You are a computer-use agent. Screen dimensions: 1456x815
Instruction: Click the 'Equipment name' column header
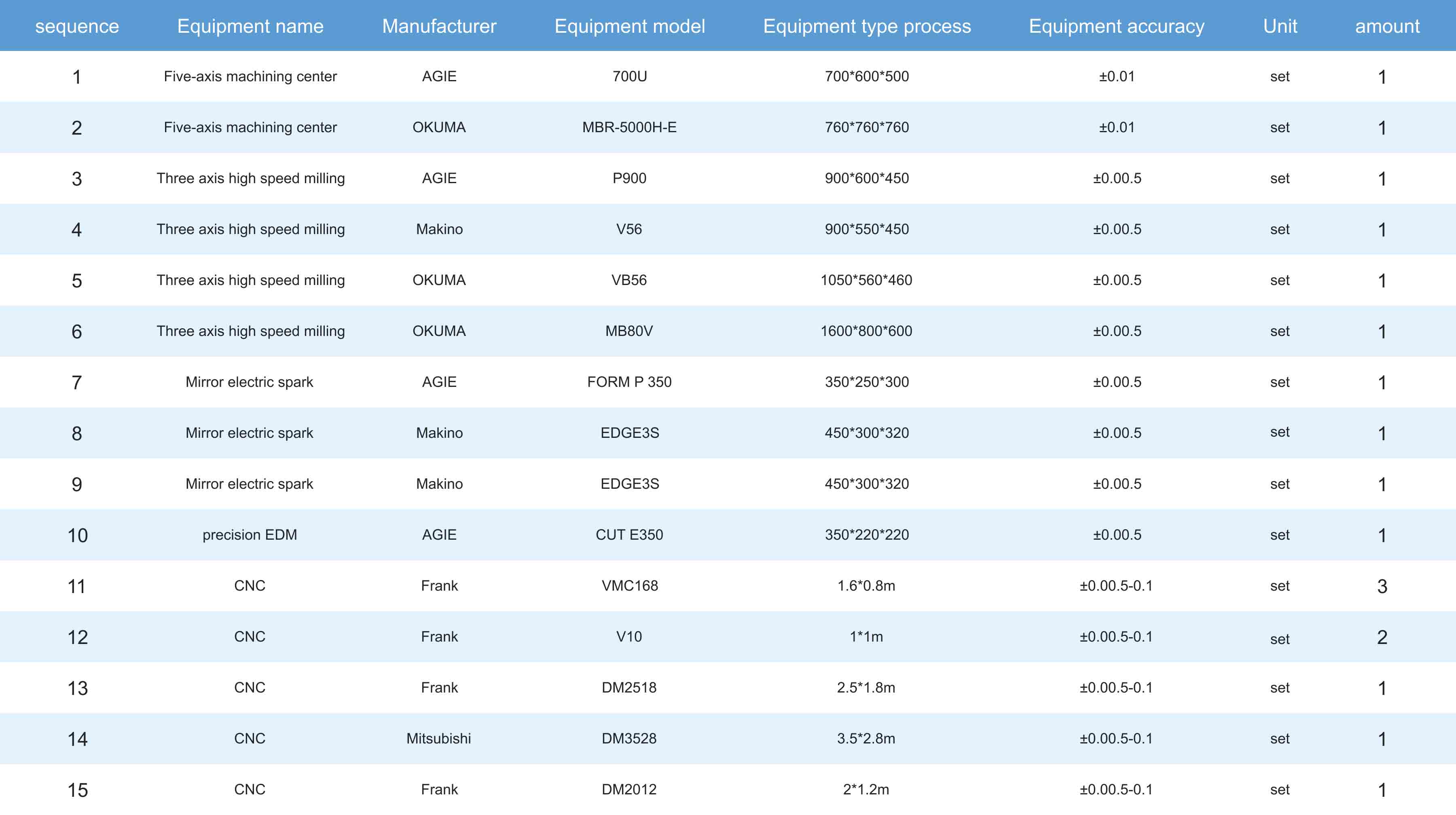[x=250, y=26]
